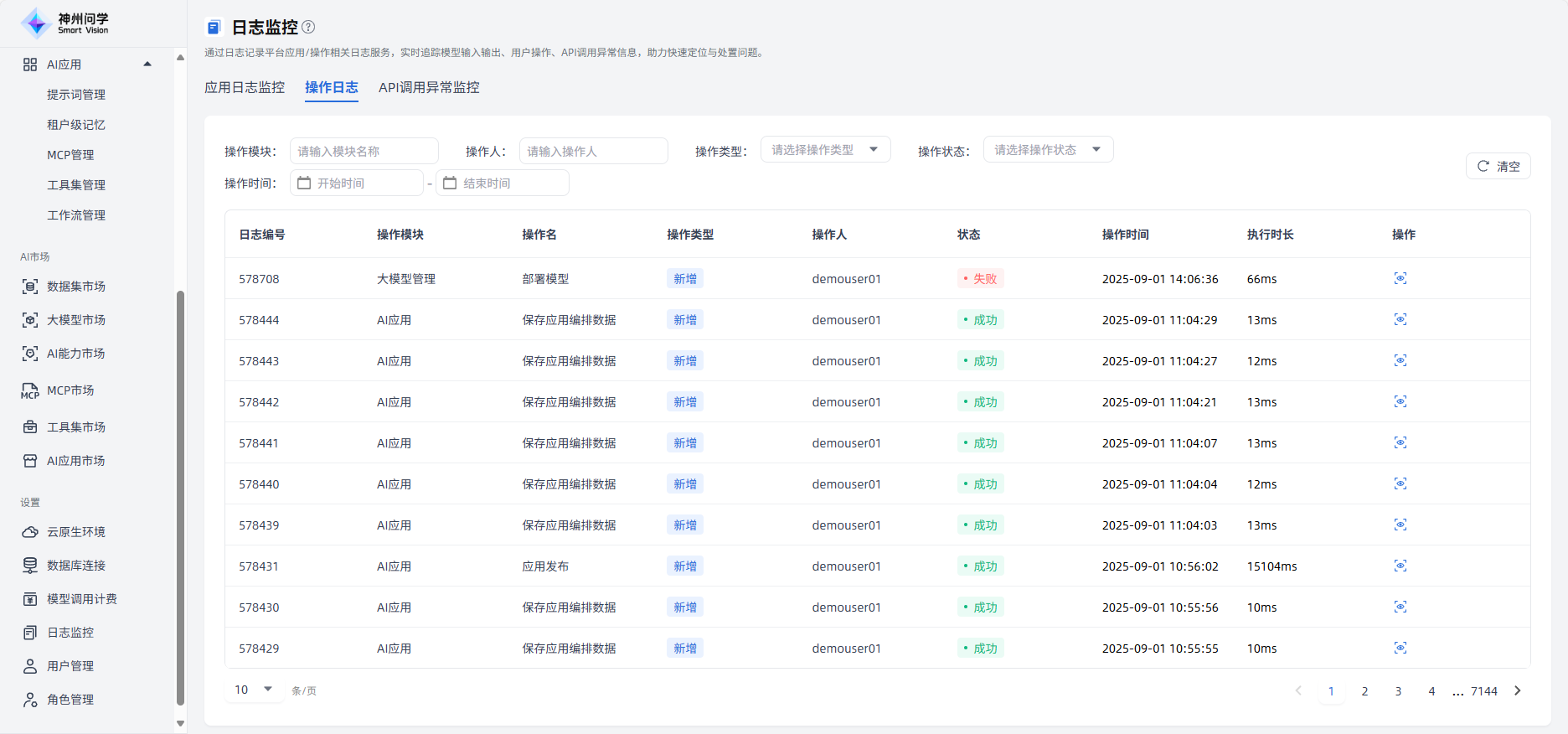Screen dimensions: 1568x734
Task: Open 数据集市场 from the sidebar
Action: pyautogui.click(x=75, y=287)
